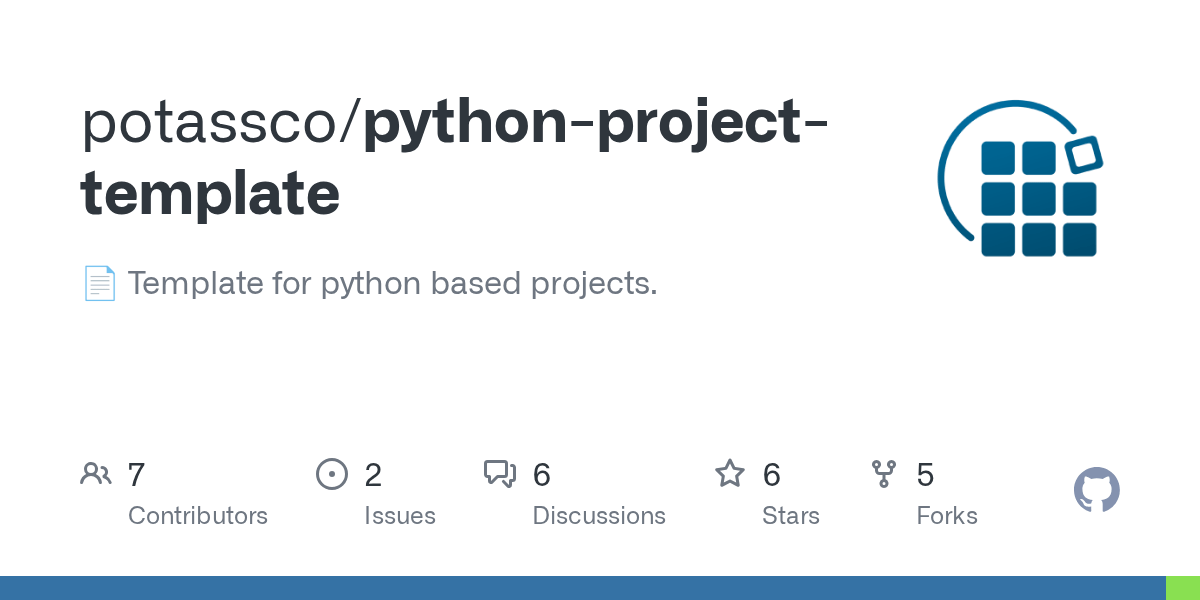The height and width of the screenshot is (600, 1200).
Task: Open the Contributors label link
Action: [198, 516]
